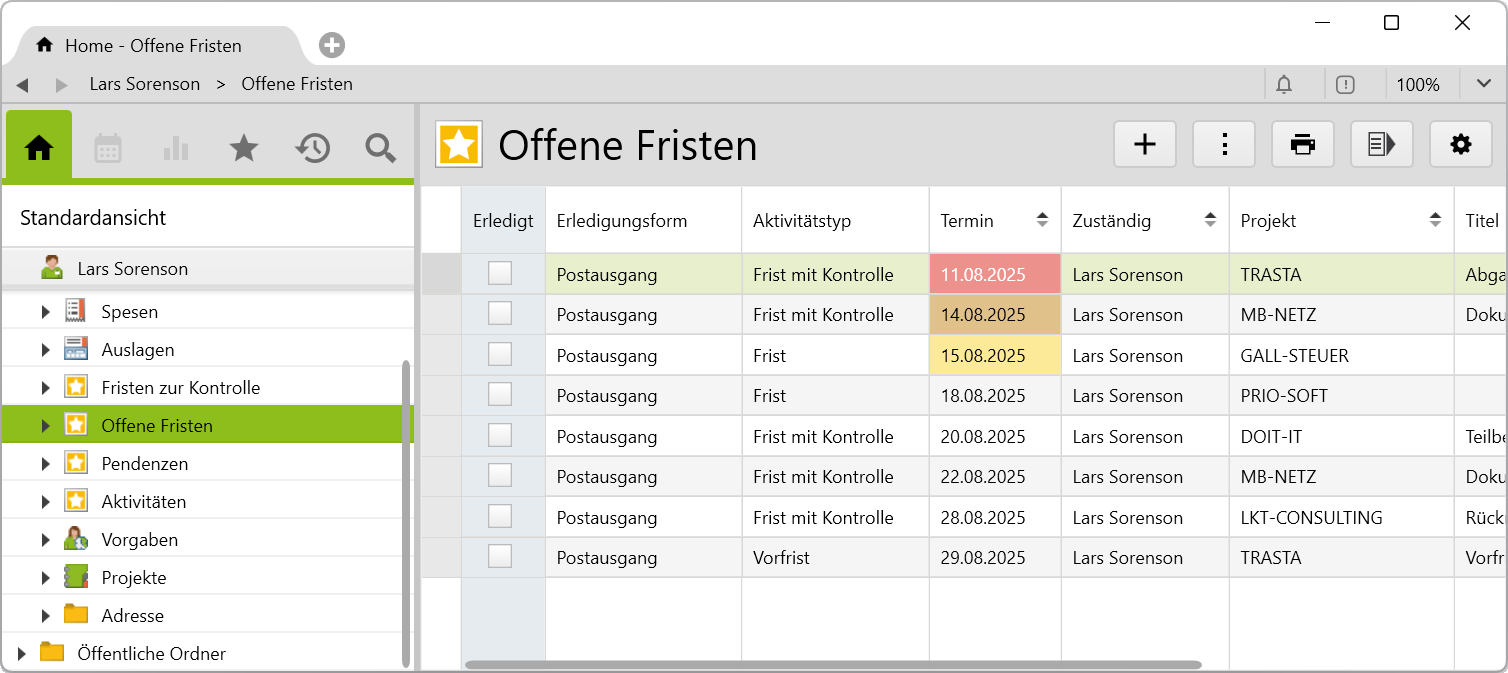Open the zoom dropdown chevron
Image resolution: width=1508 pixels, height=673 pixels.
tap(1483, 84)
